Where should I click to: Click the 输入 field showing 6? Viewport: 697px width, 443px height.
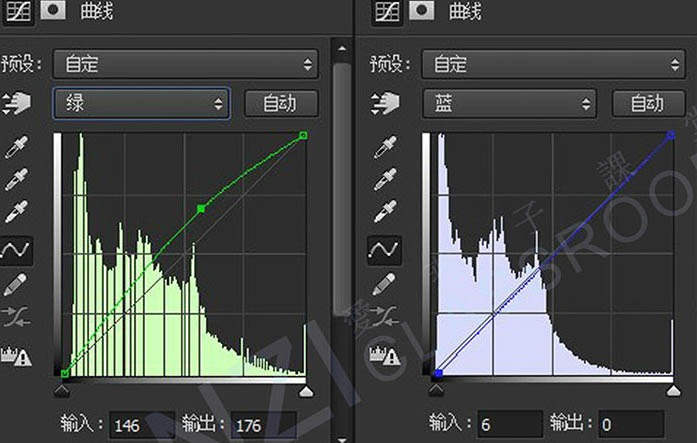click(x=509, y=424)
